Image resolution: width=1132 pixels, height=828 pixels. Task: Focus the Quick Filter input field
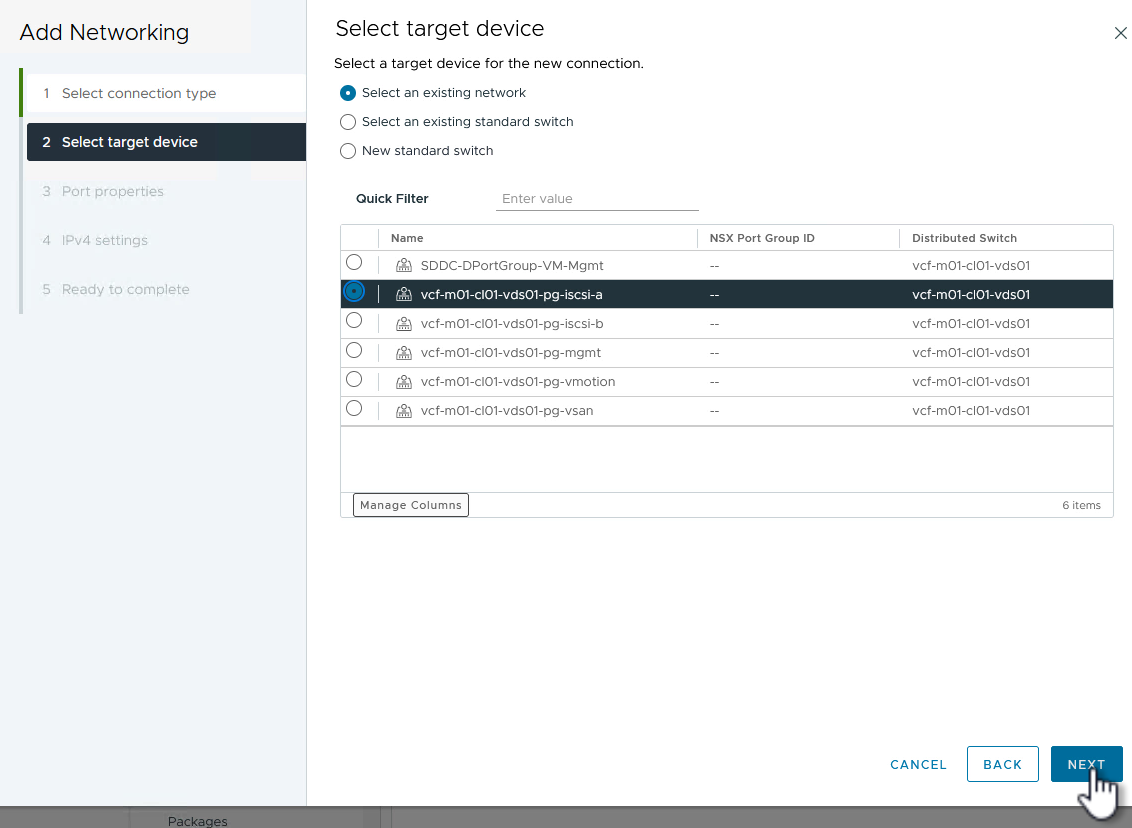coord(597,199)
